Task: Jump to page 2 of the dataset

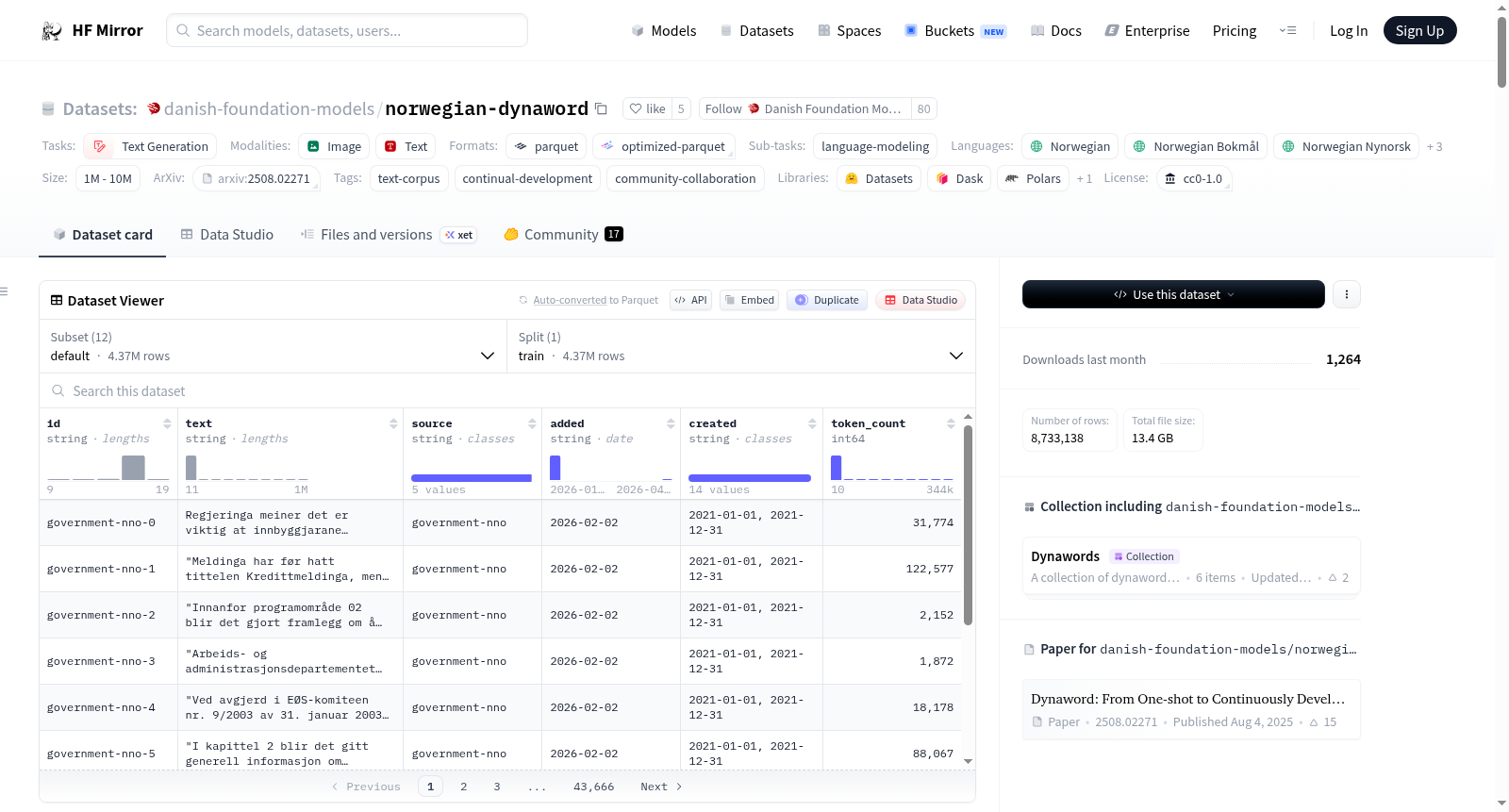Action: click(464, 787)
